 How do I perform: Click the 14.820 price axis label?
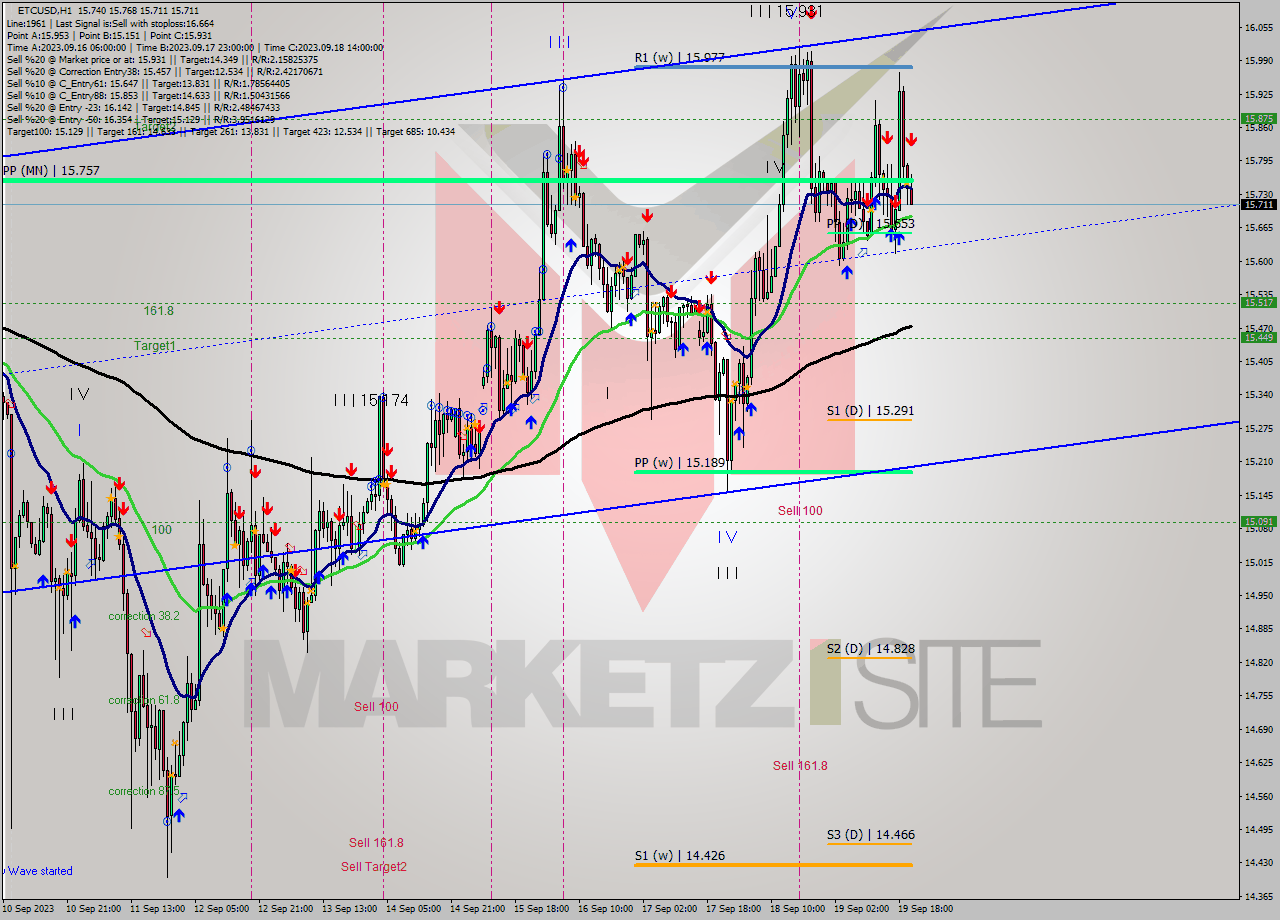point(1259,662)
